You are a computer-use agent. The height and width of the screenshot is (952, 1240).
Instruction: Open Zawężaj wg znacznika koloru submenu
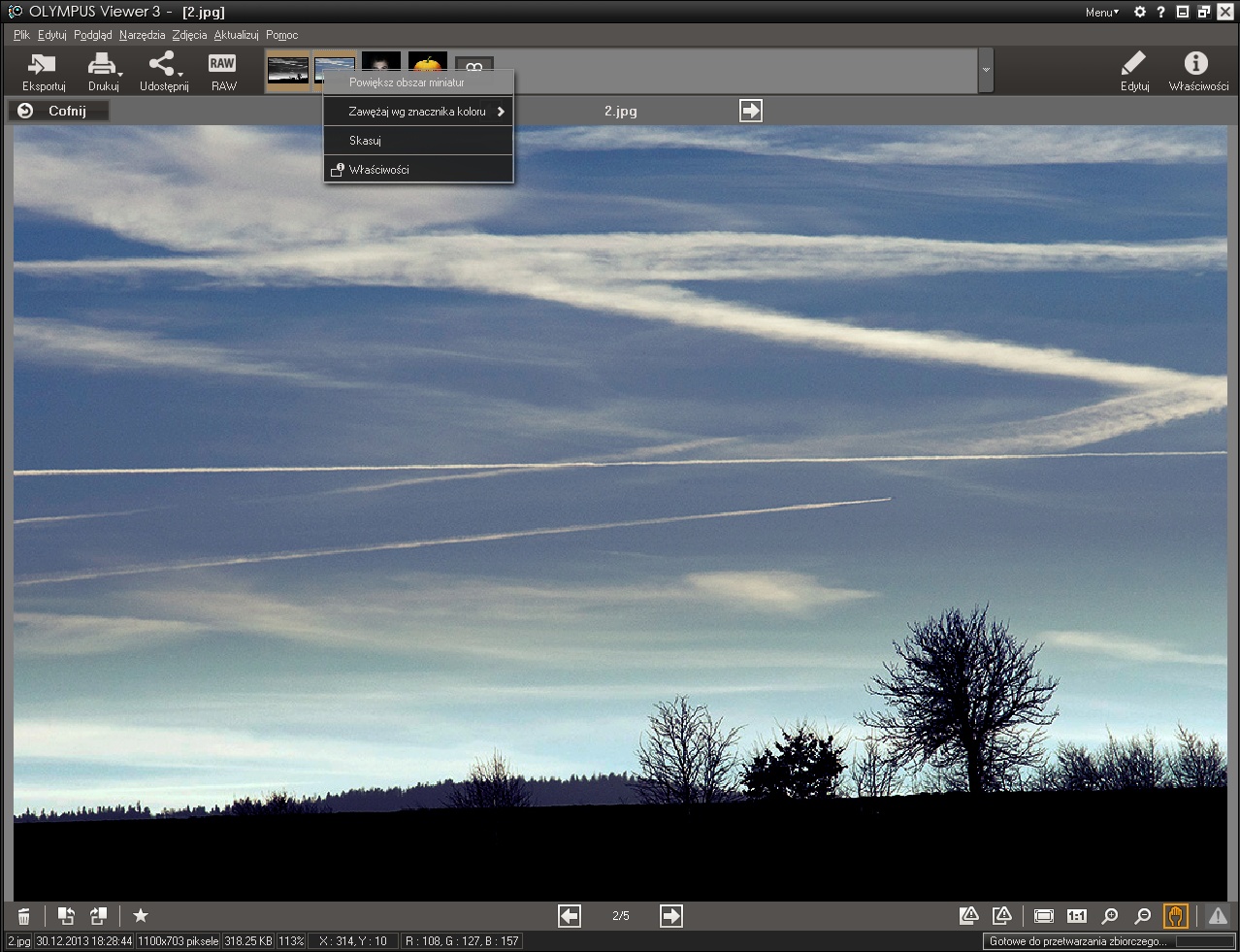[x=418, y=112]
